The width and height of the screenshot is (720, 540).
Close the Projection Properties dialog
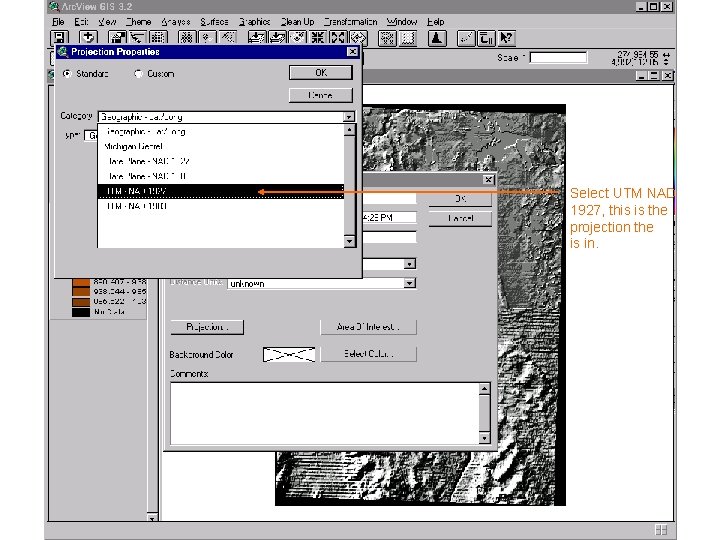[x=352, y=52]
